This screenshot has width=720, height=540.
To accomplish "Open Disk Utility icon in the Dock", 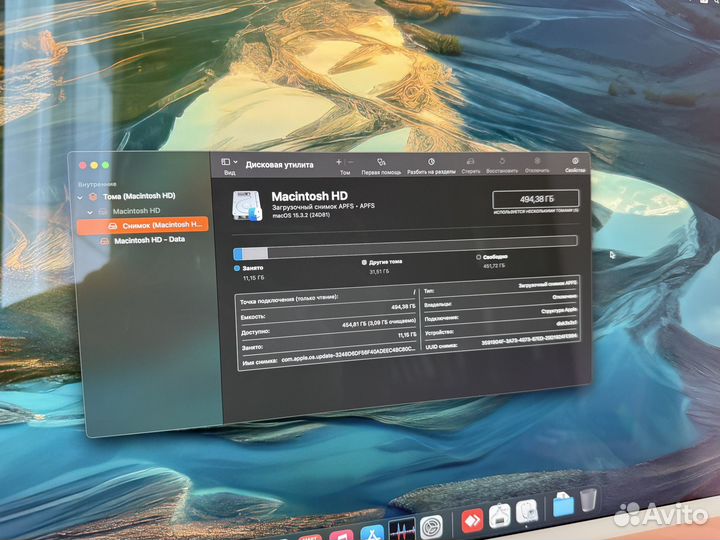I will (527, 512).
